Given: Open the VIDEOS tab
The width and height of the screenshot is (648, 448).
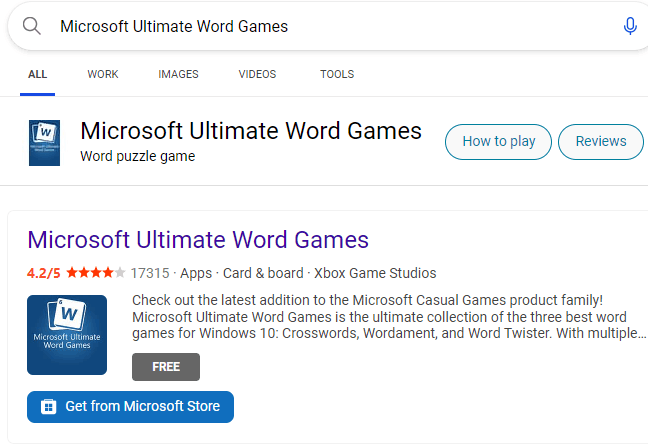Looking at the screenshot, I should (x=259, y=74).
